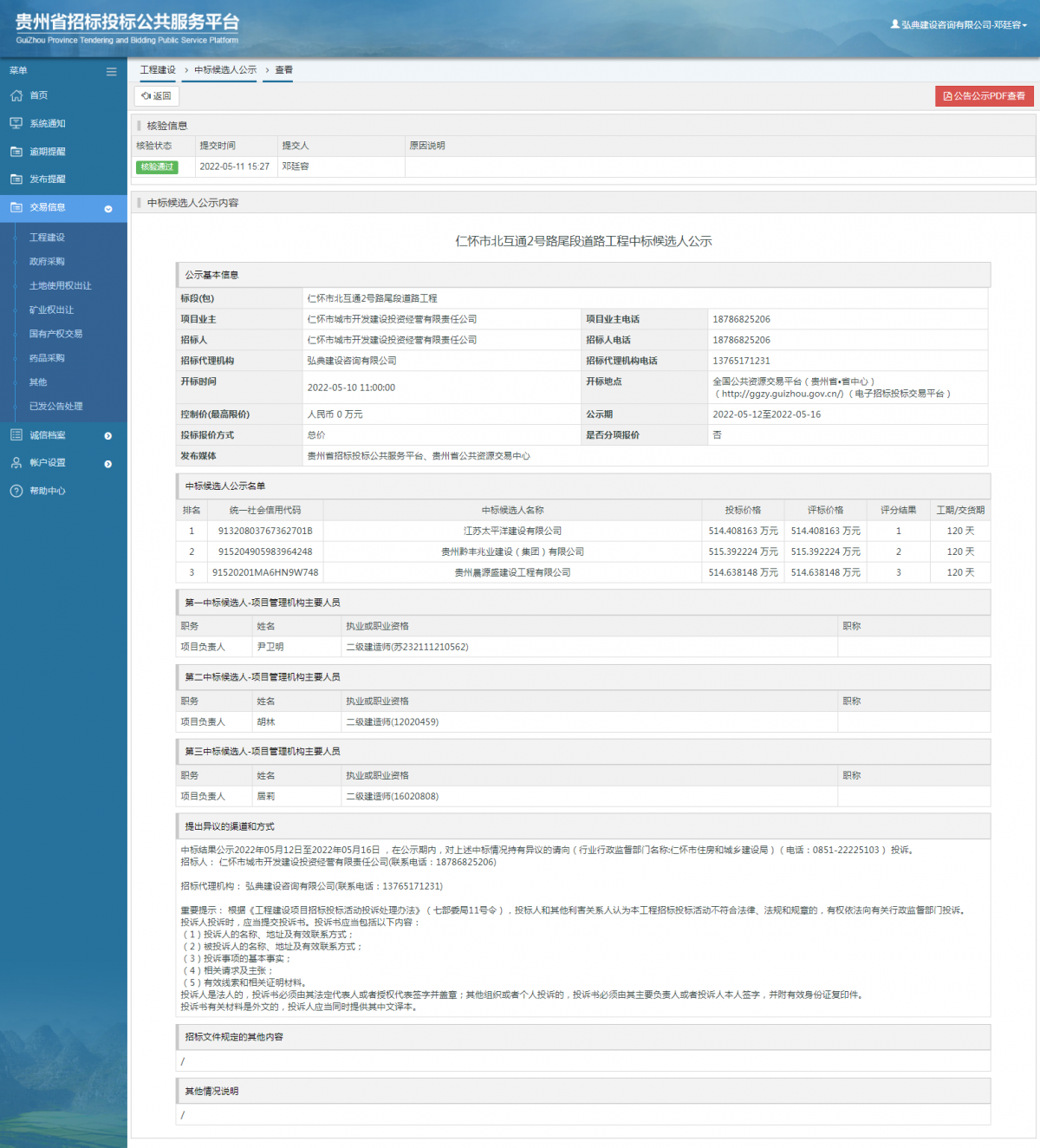1040x1148 pixels.
Task: Click candidate 贵州黔丰兆业建设（集团）有限公司
Action: click(x=512, y=551)
